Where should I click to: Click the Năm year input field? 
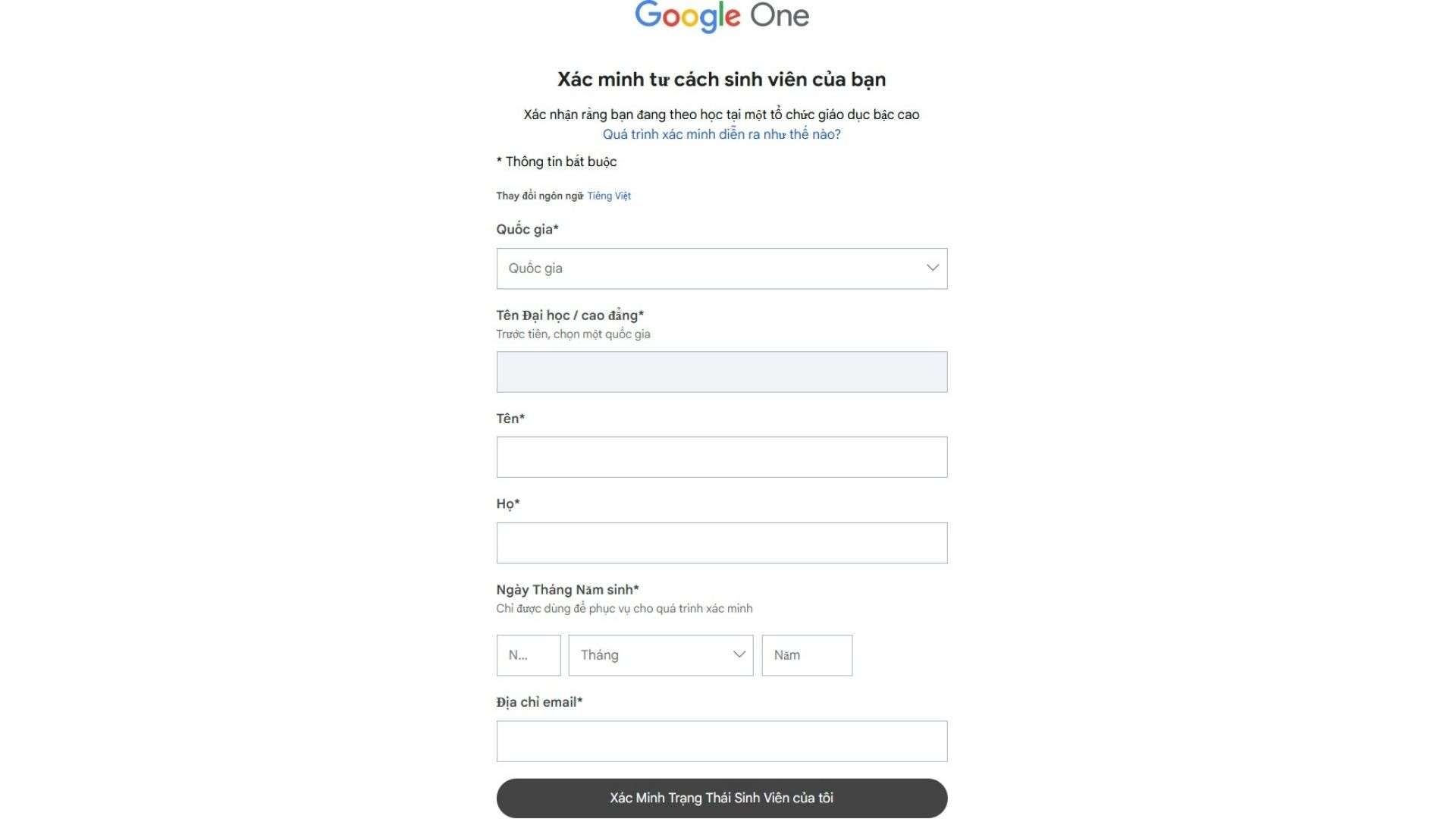(806, 655)
